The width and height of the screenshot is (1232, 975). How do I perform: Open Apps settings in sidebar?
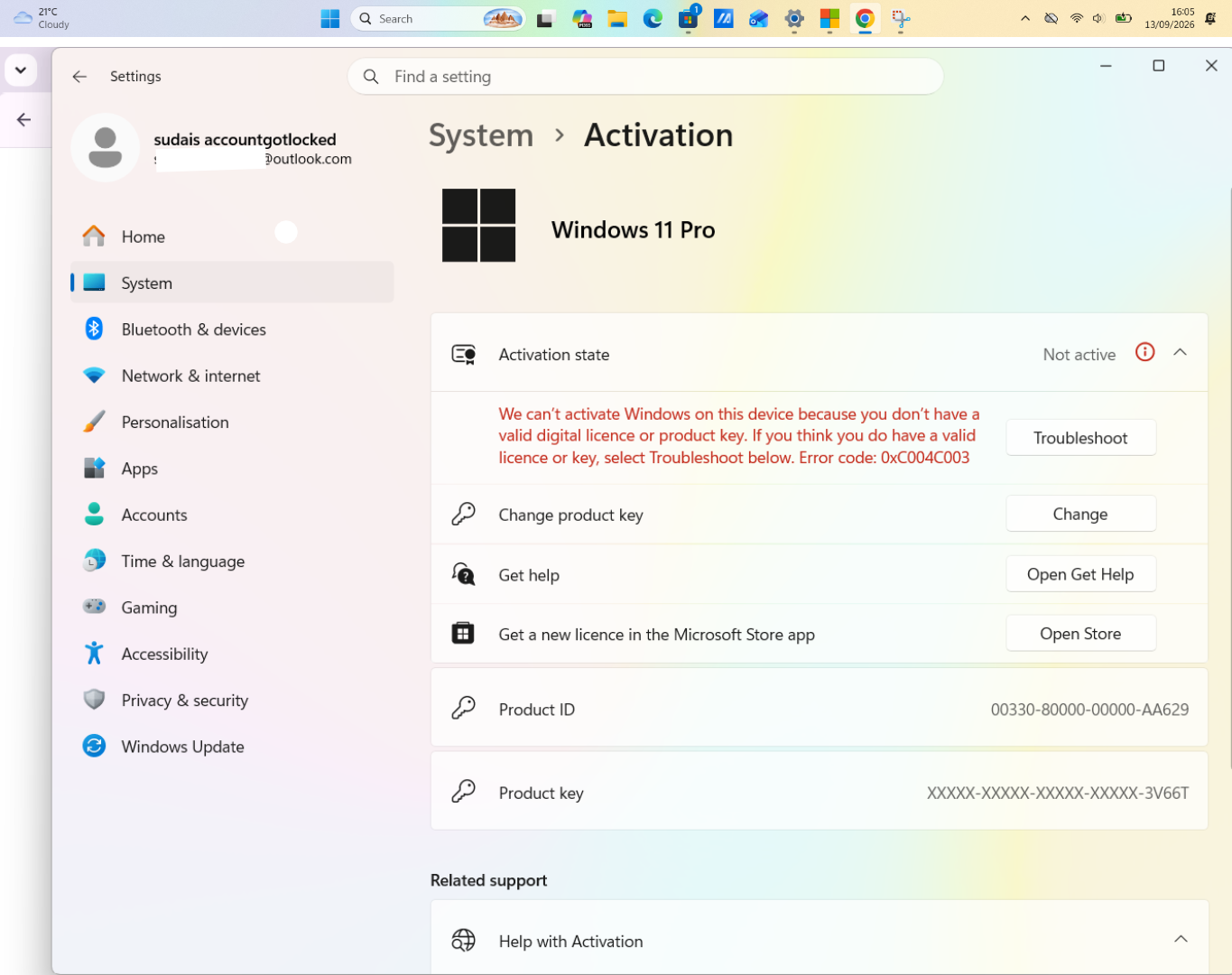(x=232, y=469)
